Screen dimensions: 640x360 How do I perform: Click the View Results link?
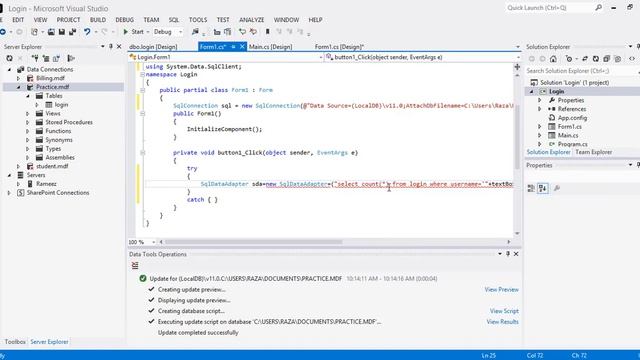click(502, 322)
